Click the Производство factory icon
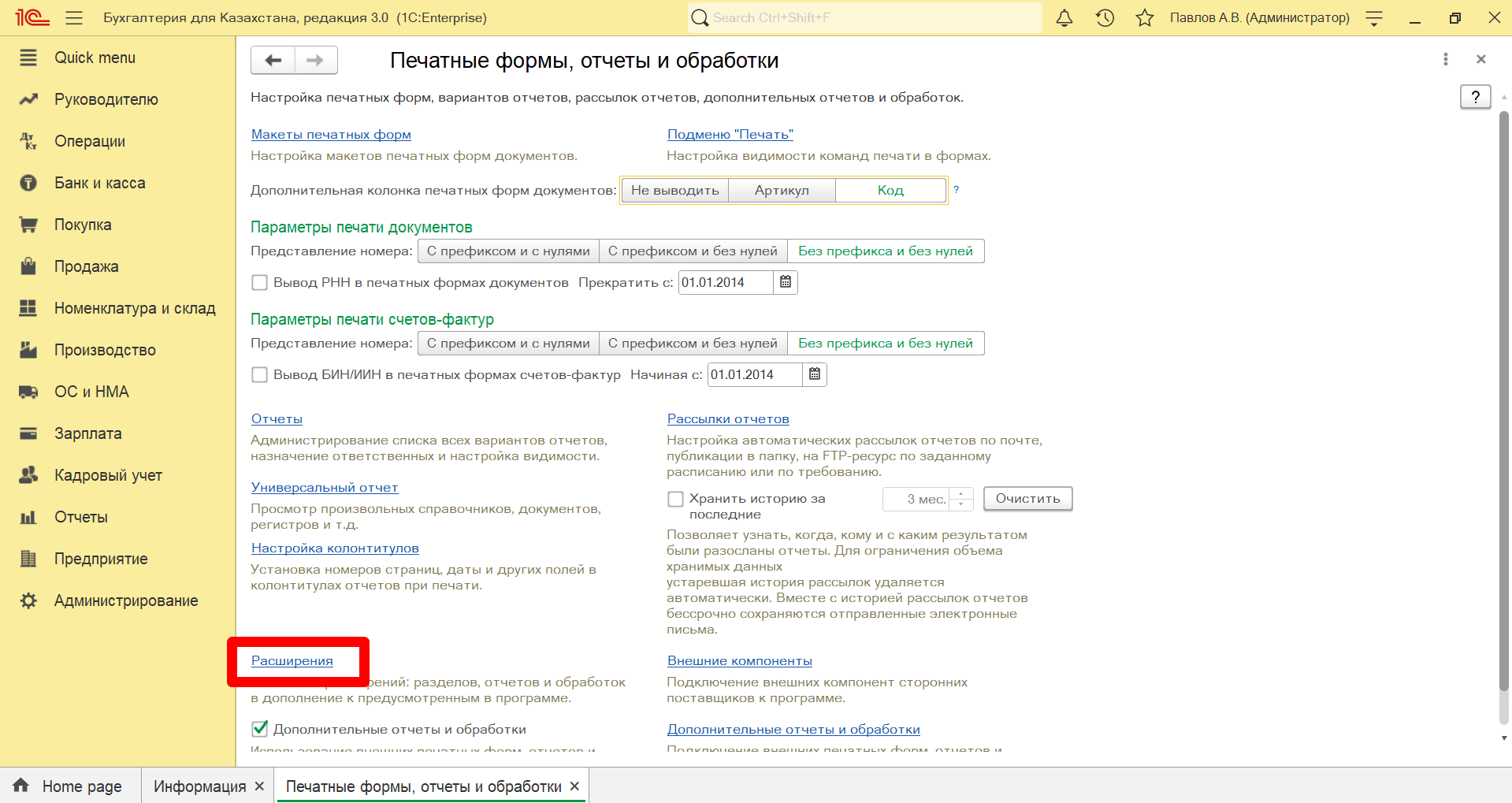 click(28, 350)
